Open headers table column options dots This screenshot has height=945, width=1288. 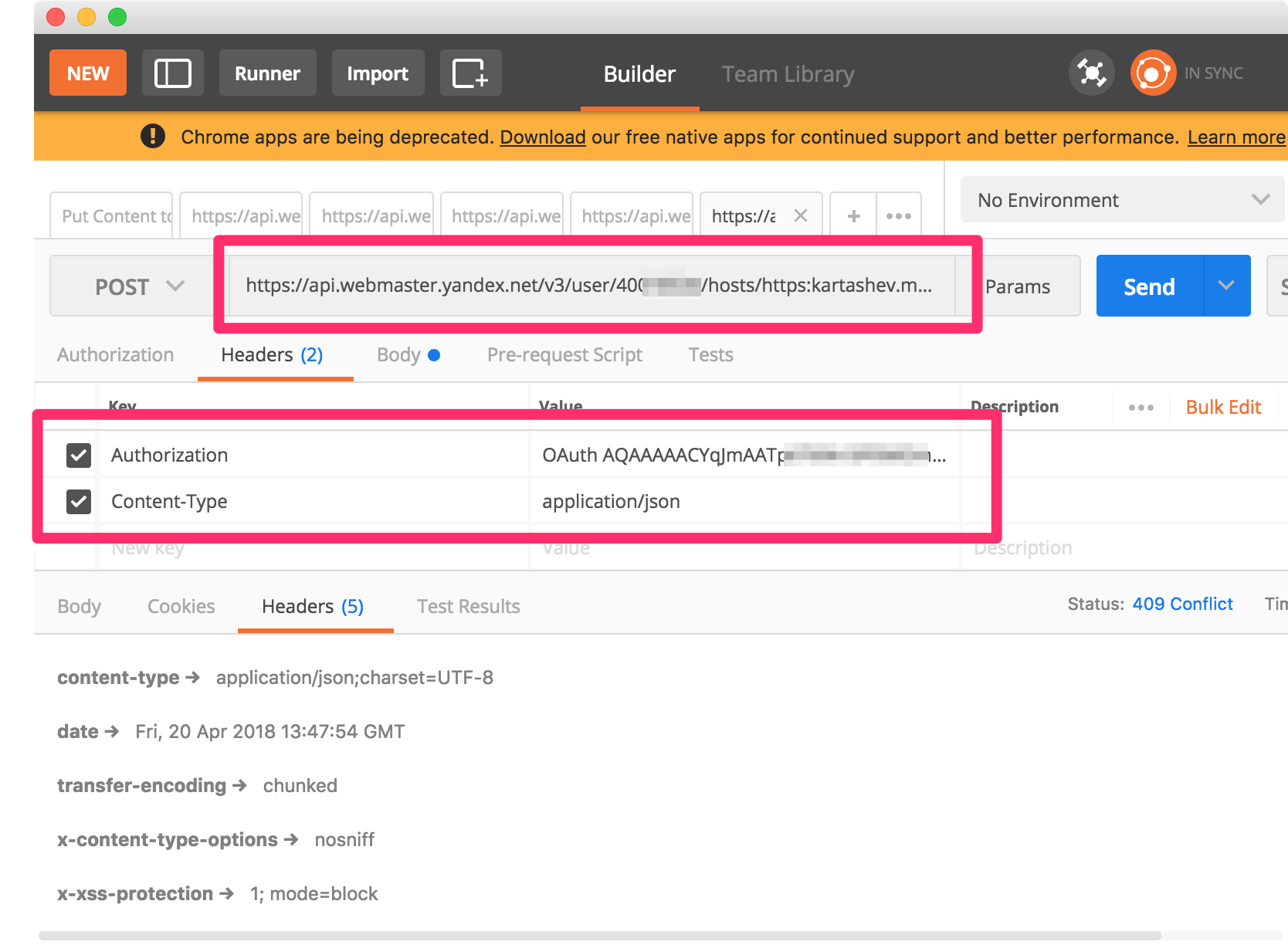(x=1141, y=408)
